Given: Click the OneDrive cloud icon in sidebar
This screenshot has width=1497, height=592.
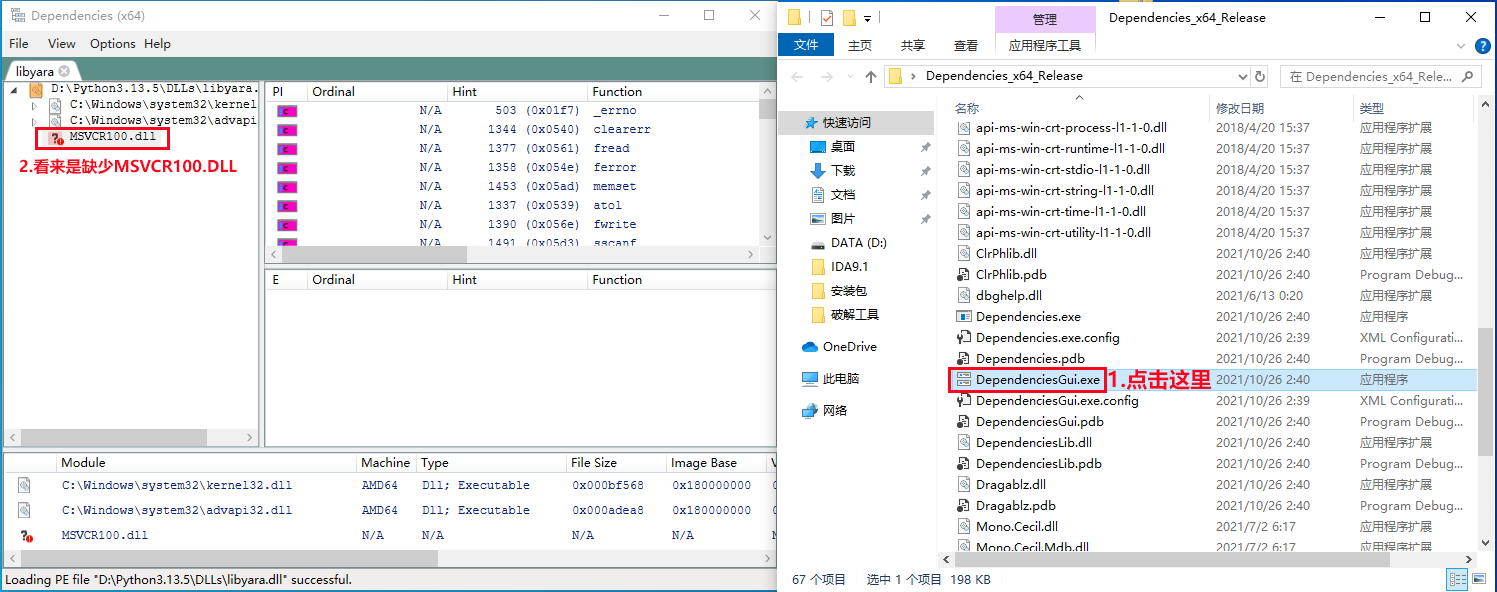Looking at the screenshot, I should (x=810, y=347).
